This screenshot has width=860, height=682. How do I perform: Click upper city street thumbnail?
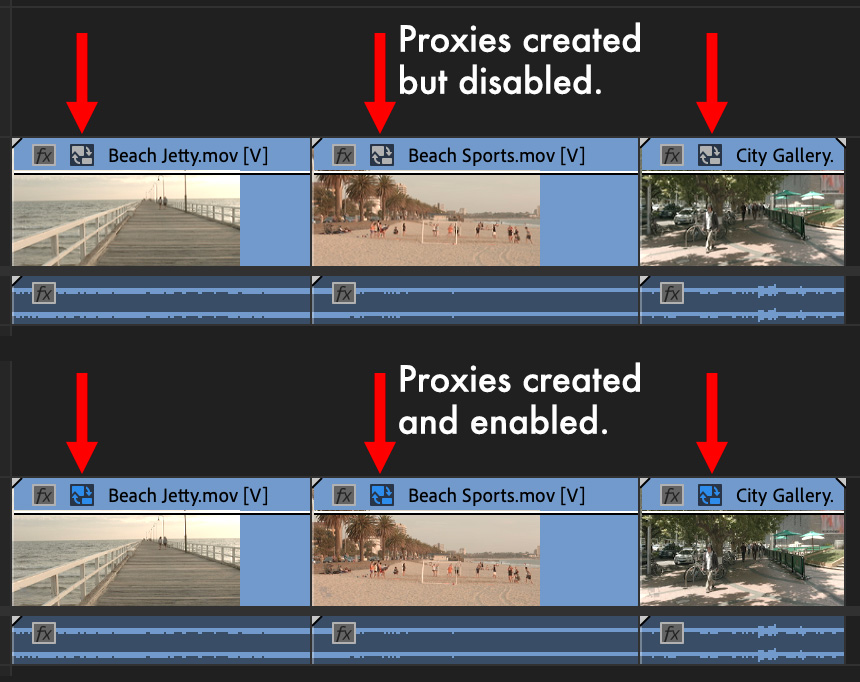pos(742,220)
